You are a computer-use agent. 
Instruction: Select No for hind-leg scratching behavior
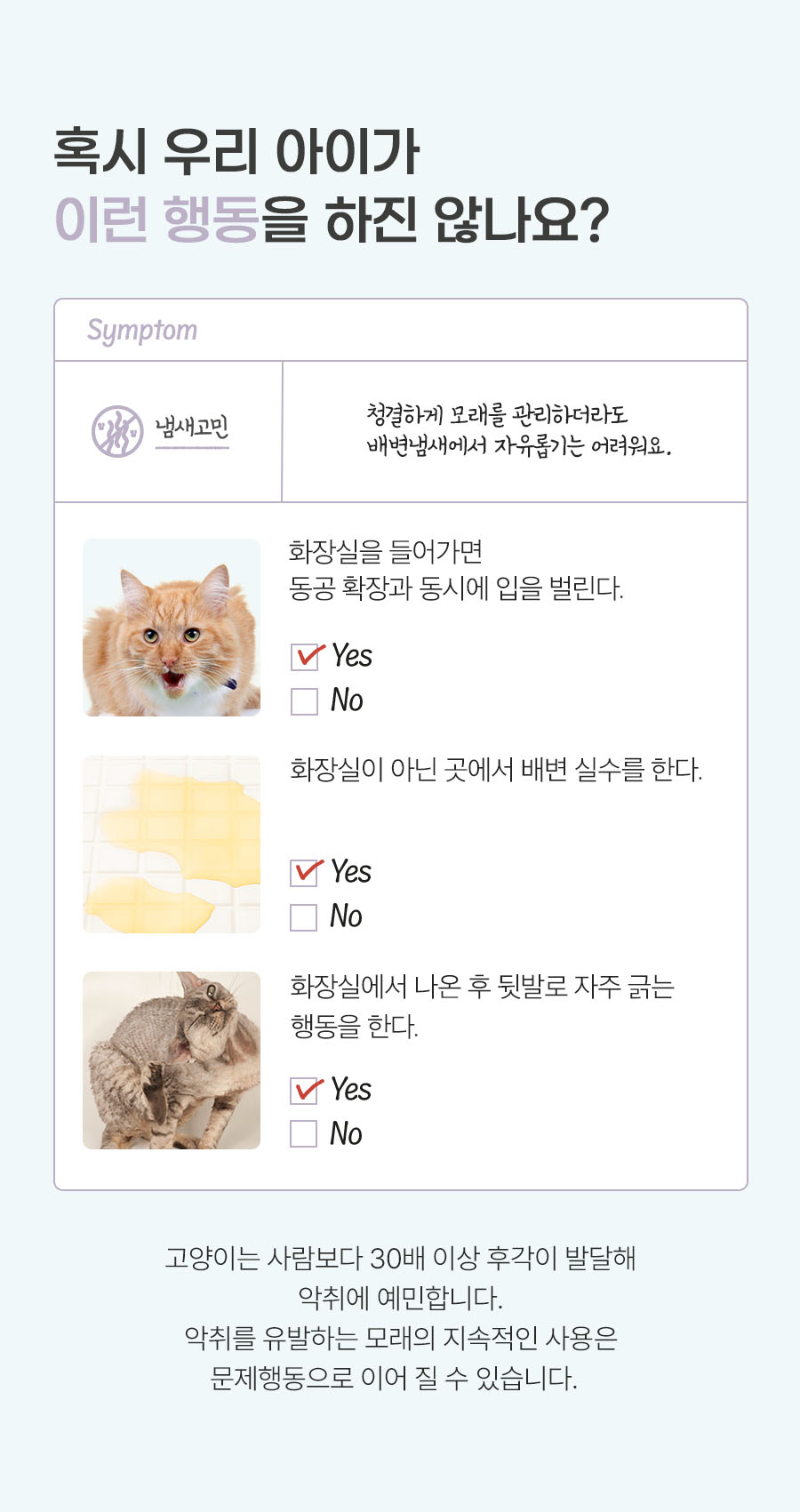click(x=304, y=1134)
